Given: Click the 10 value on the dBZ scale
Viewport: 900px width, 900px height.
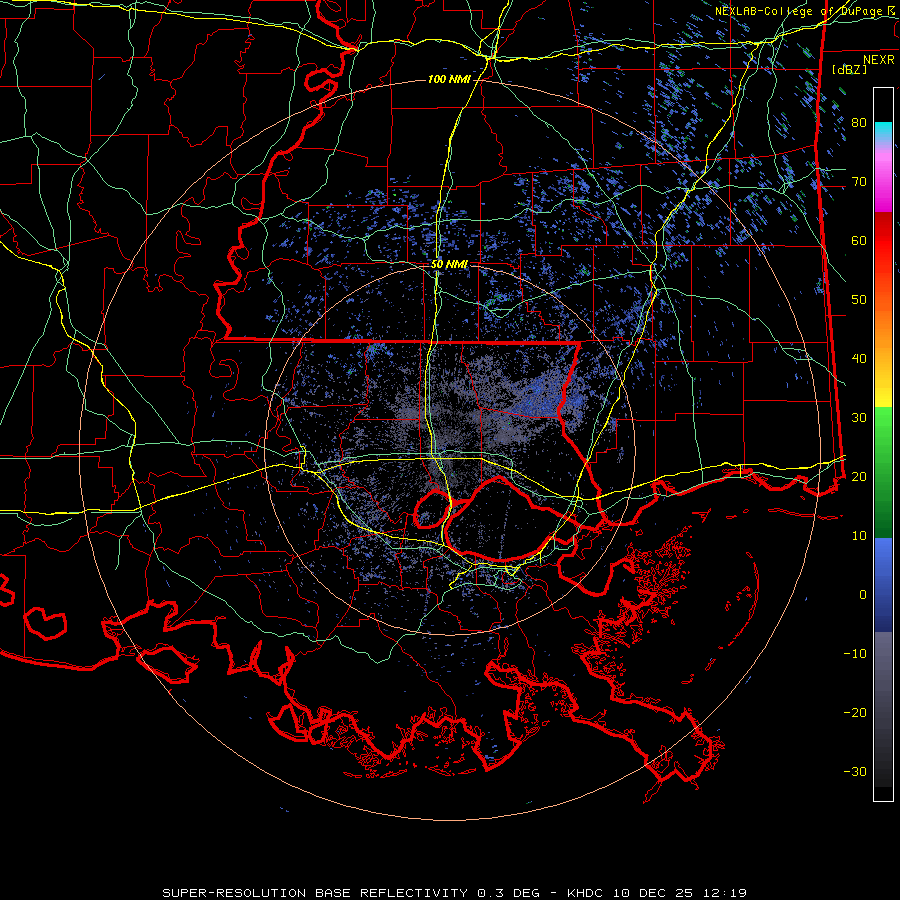Looking at the screenshot, I should (x=859, y=536).
